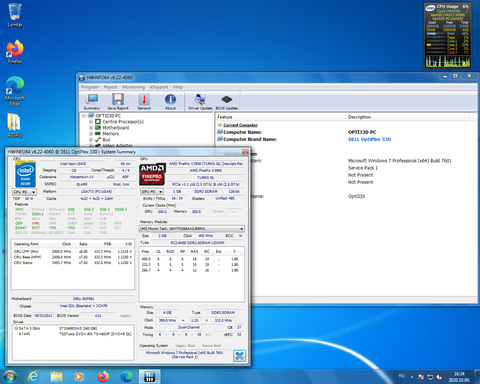Select Bus in the tree
This screenshot has width=480, height=384.
point(106,140)
